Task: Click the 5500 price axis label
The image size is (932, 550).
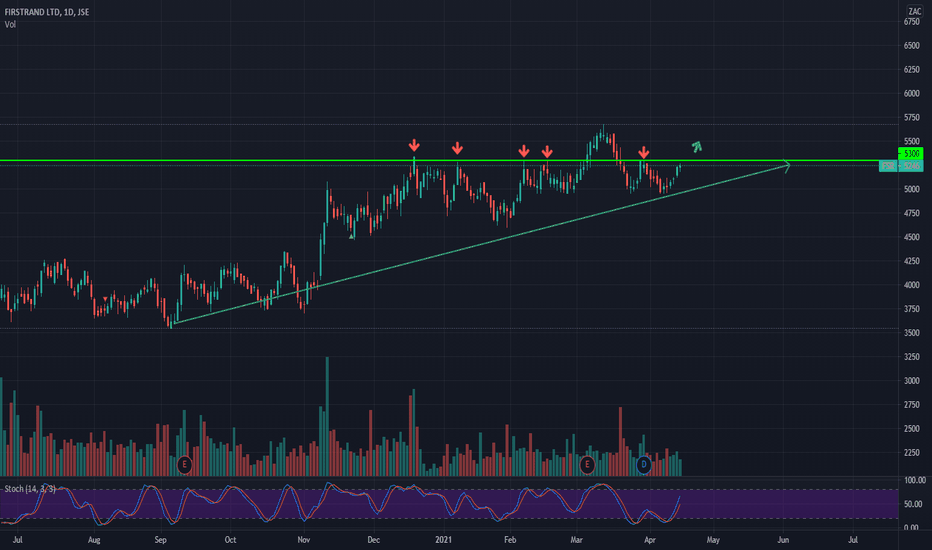Action: coord(911,142)
